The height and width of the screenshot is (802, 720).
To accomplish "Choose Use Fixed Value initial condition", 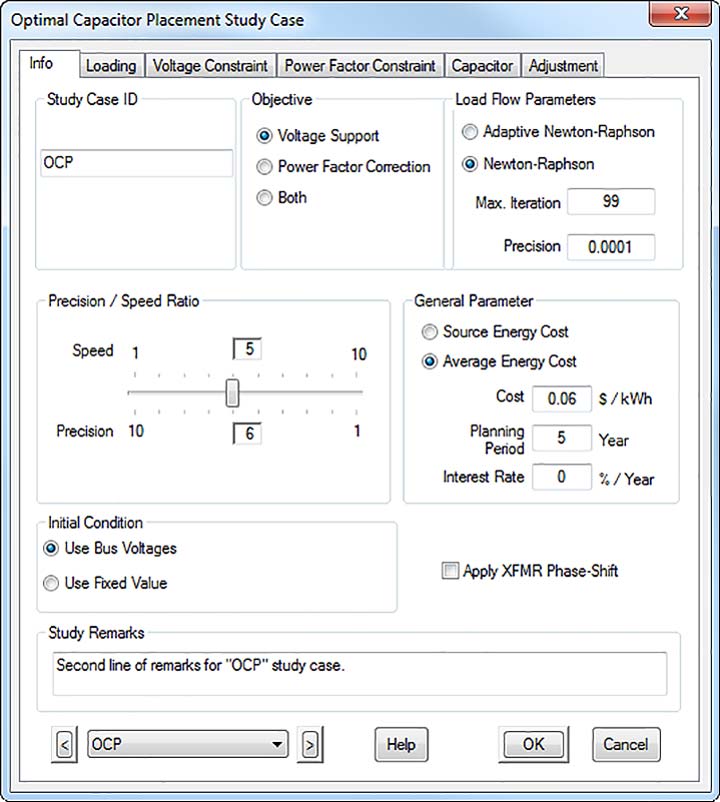I will tap(51, 583).
